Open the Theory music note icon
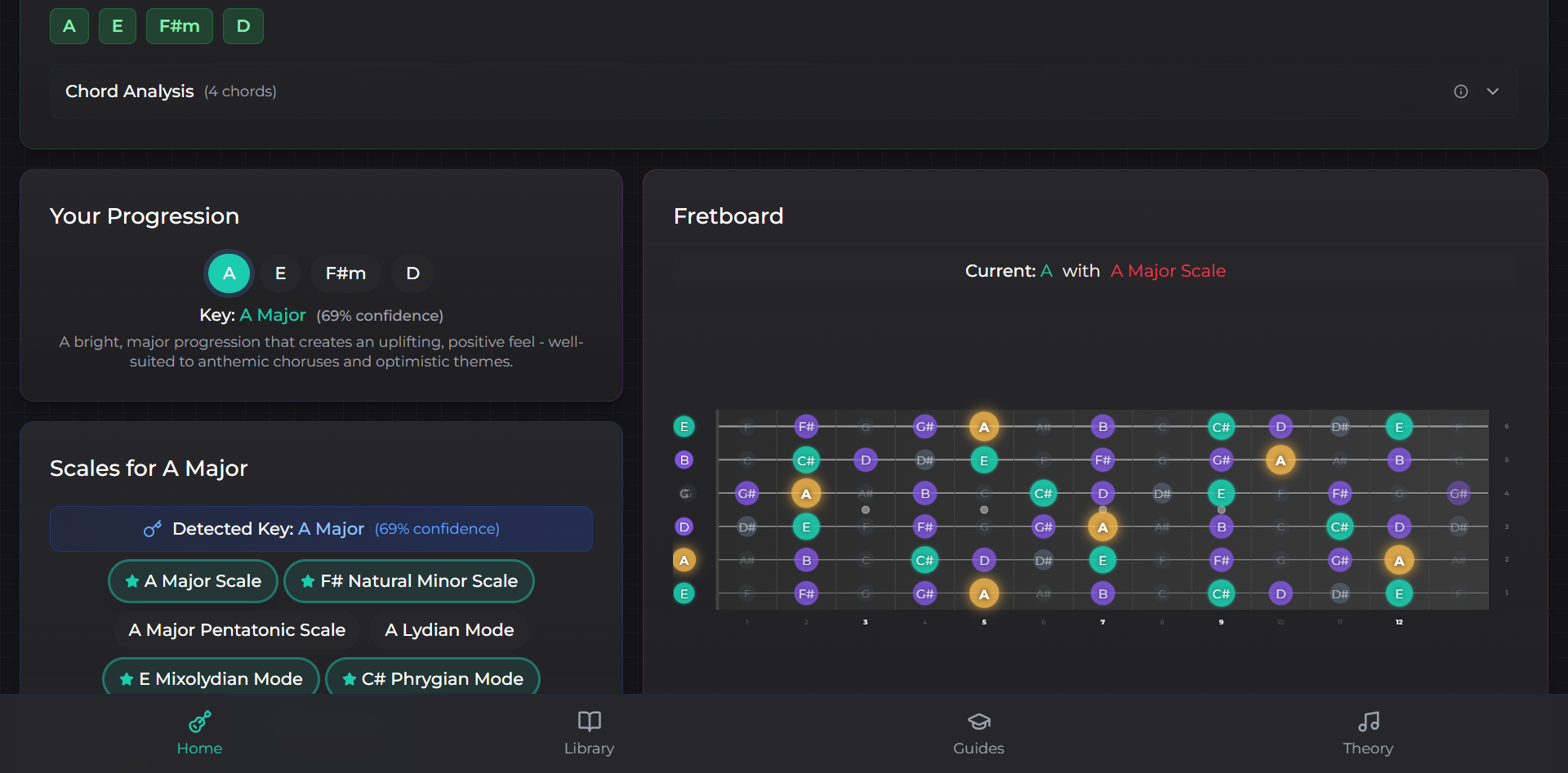1568x773 pixels. (x=1368, y=722)
